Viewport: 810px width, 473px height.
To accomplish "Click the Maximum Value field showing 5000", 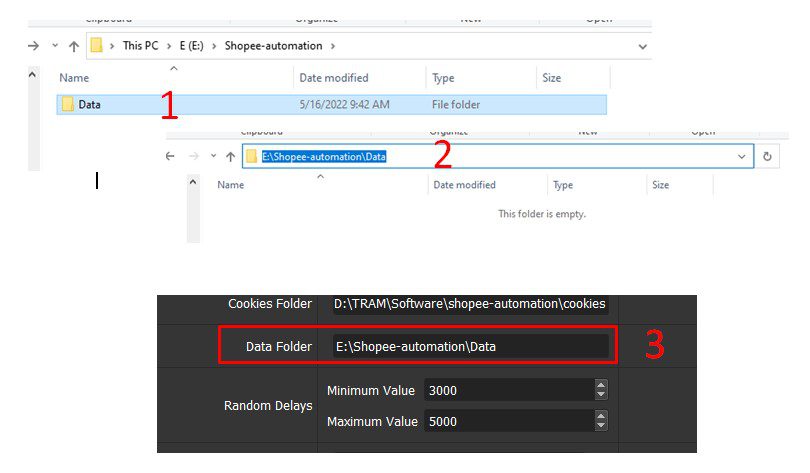I will coord(509,421).
